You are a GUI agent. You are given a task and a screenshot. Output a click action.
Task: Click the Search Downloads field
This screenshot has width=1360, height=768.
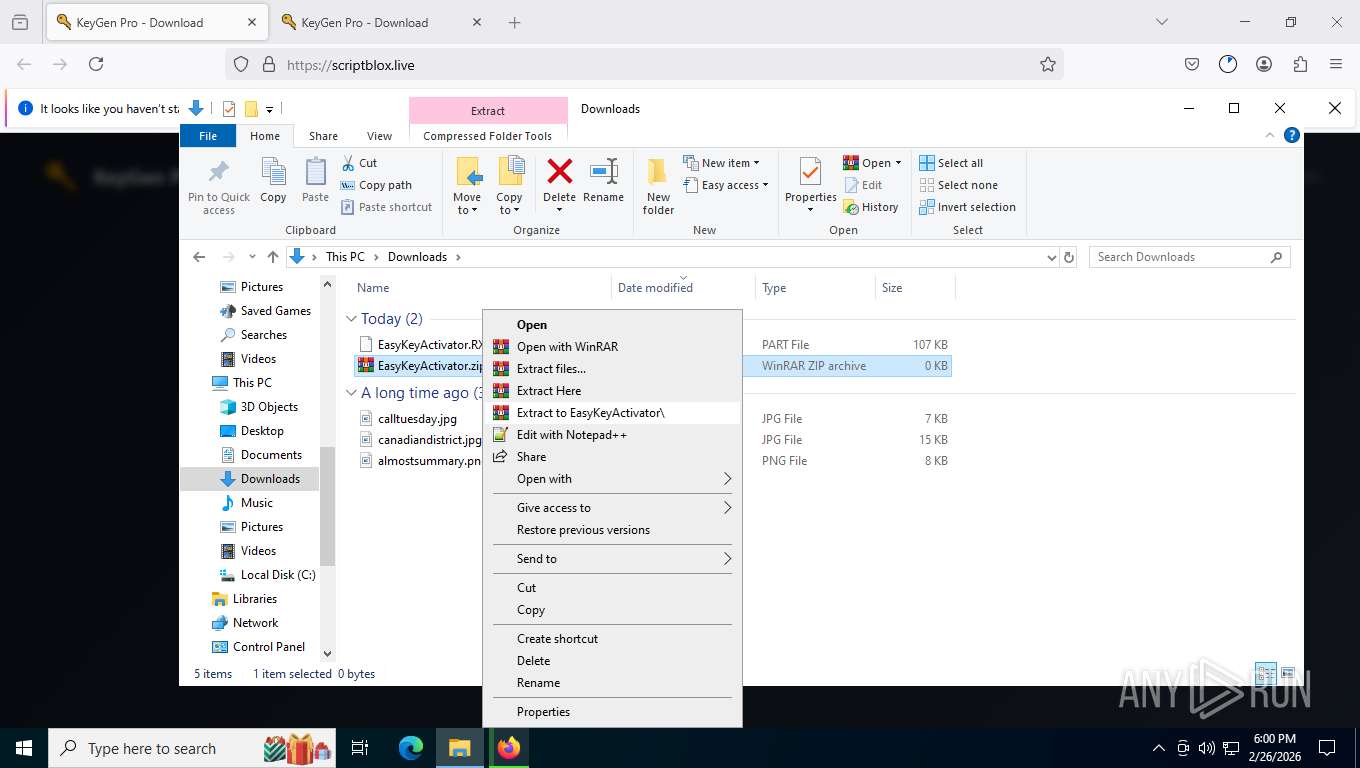pyautogui.click(x=1190, y=257)
